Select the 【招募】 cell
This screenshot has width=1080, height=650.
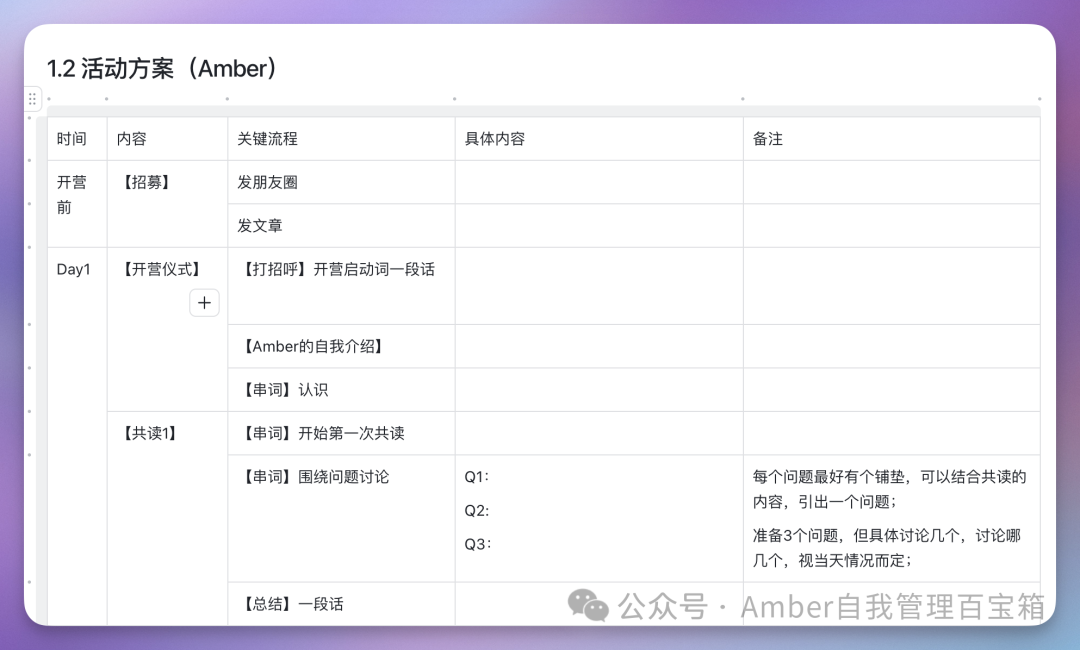click(x=167, y=204)
